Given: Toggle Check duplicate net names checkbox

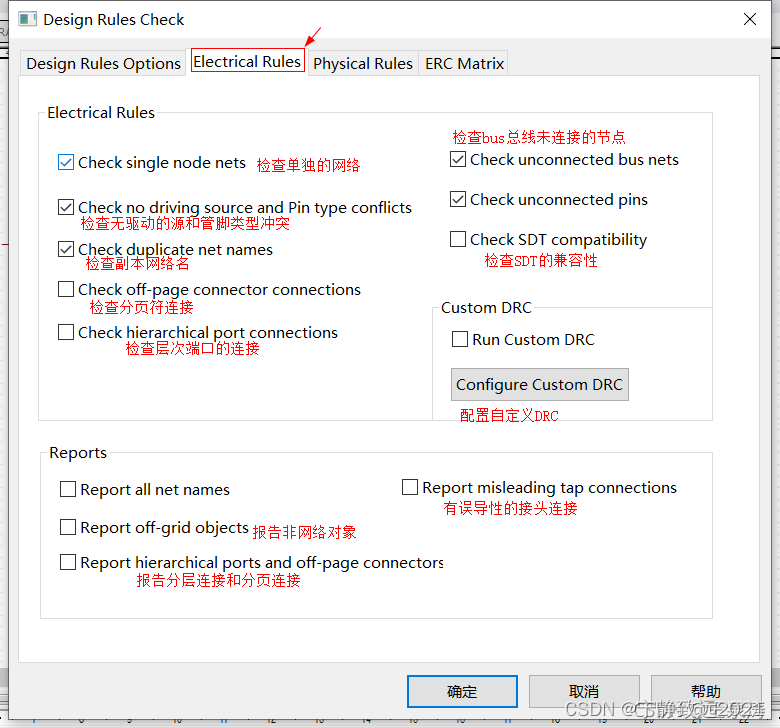Looking at the screenshot, I should 66,250.
